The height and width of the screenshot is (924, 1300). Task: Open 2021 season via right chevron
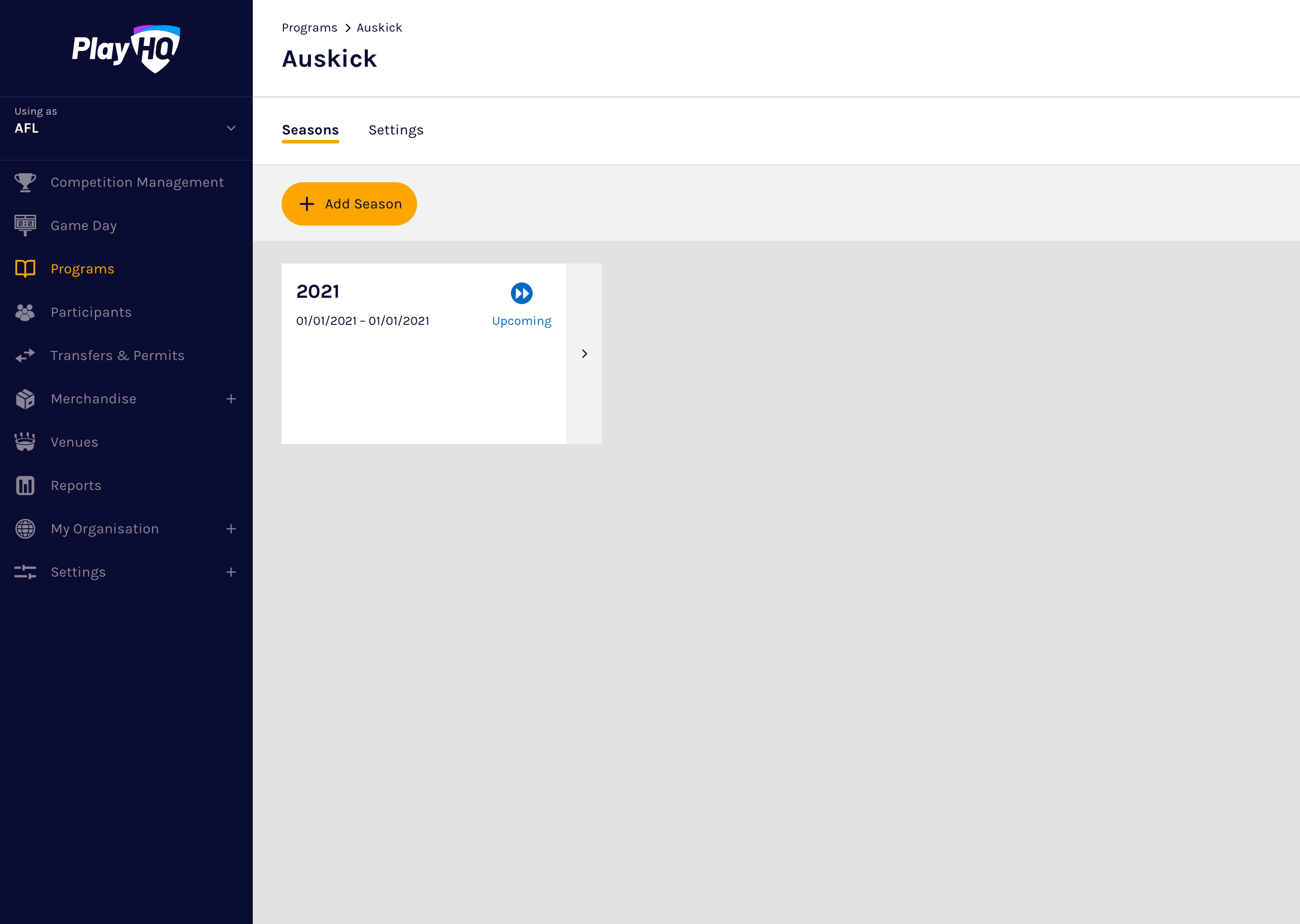584,353
